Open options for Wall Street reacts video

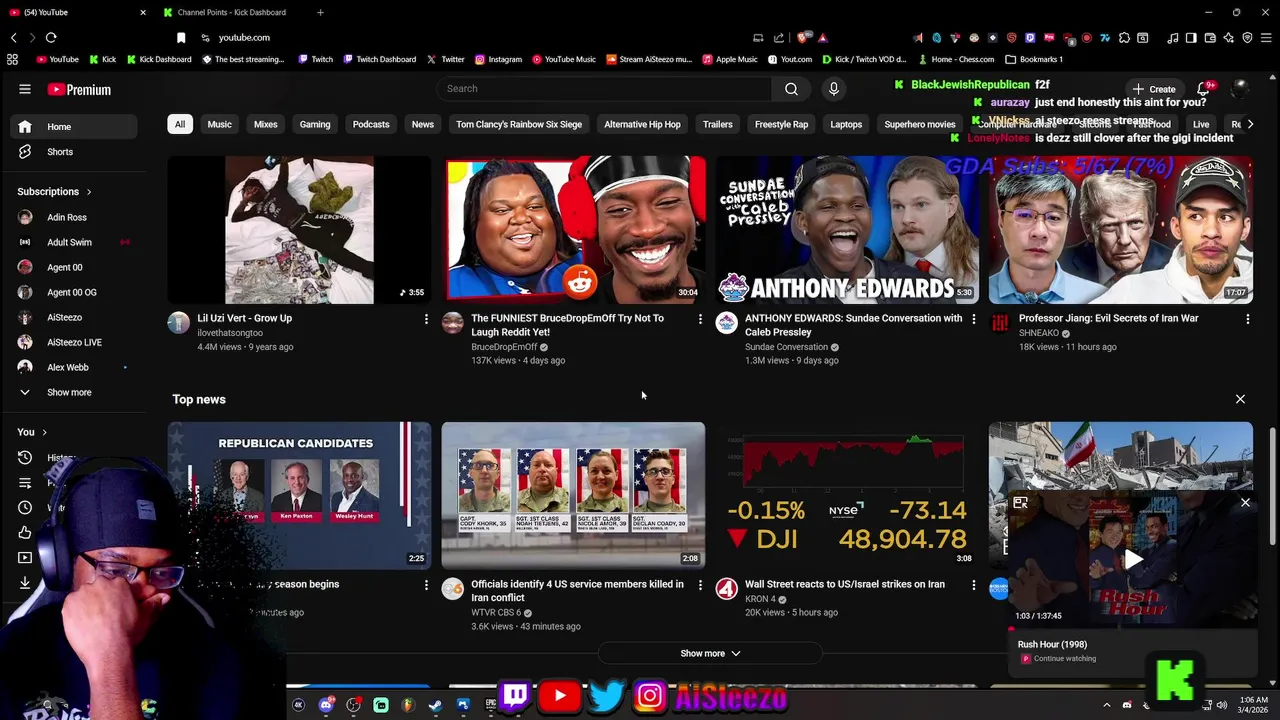point(974,585)
